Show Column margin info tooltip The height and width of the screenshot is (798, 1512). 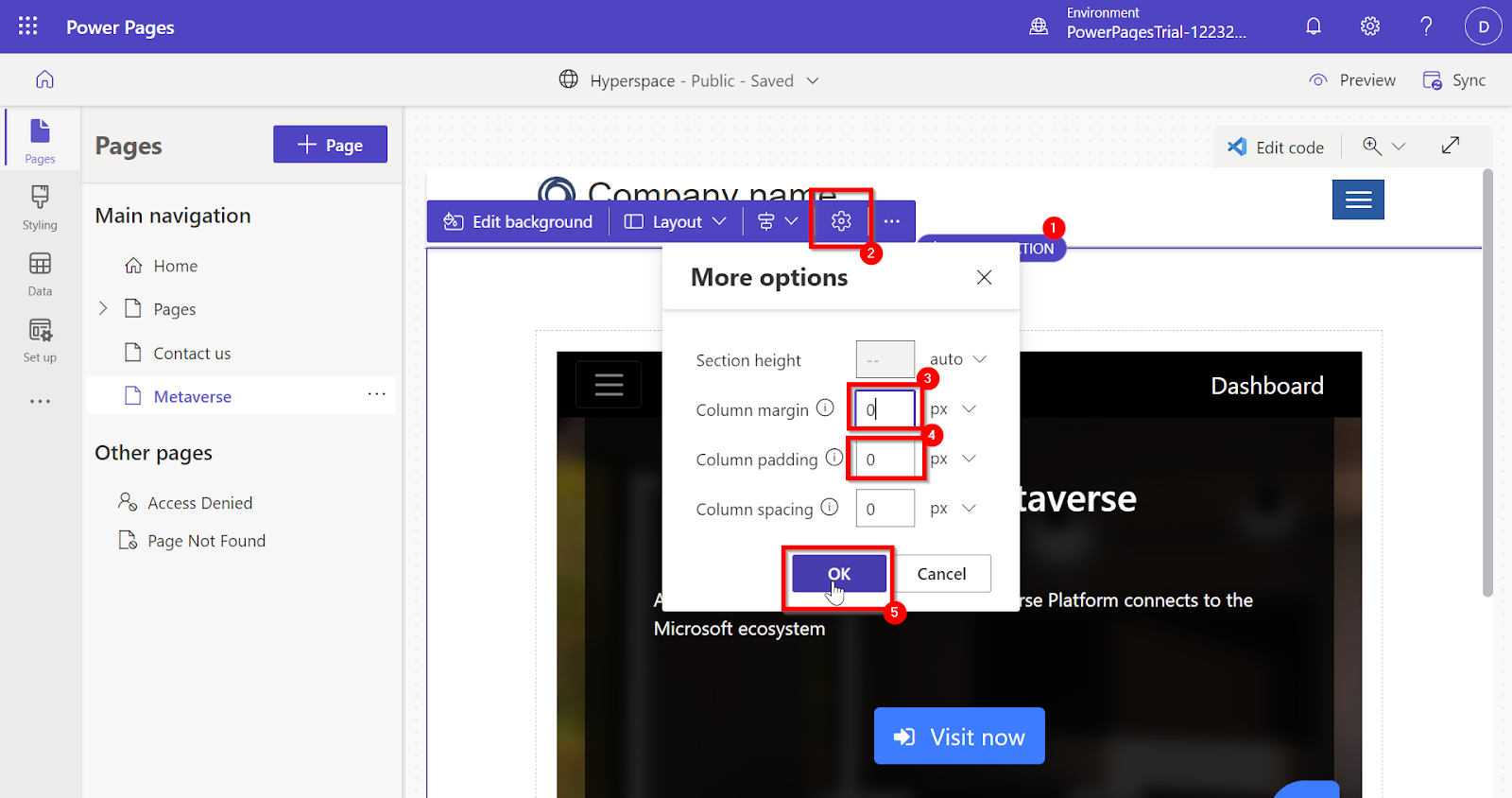tap(825, 408)
